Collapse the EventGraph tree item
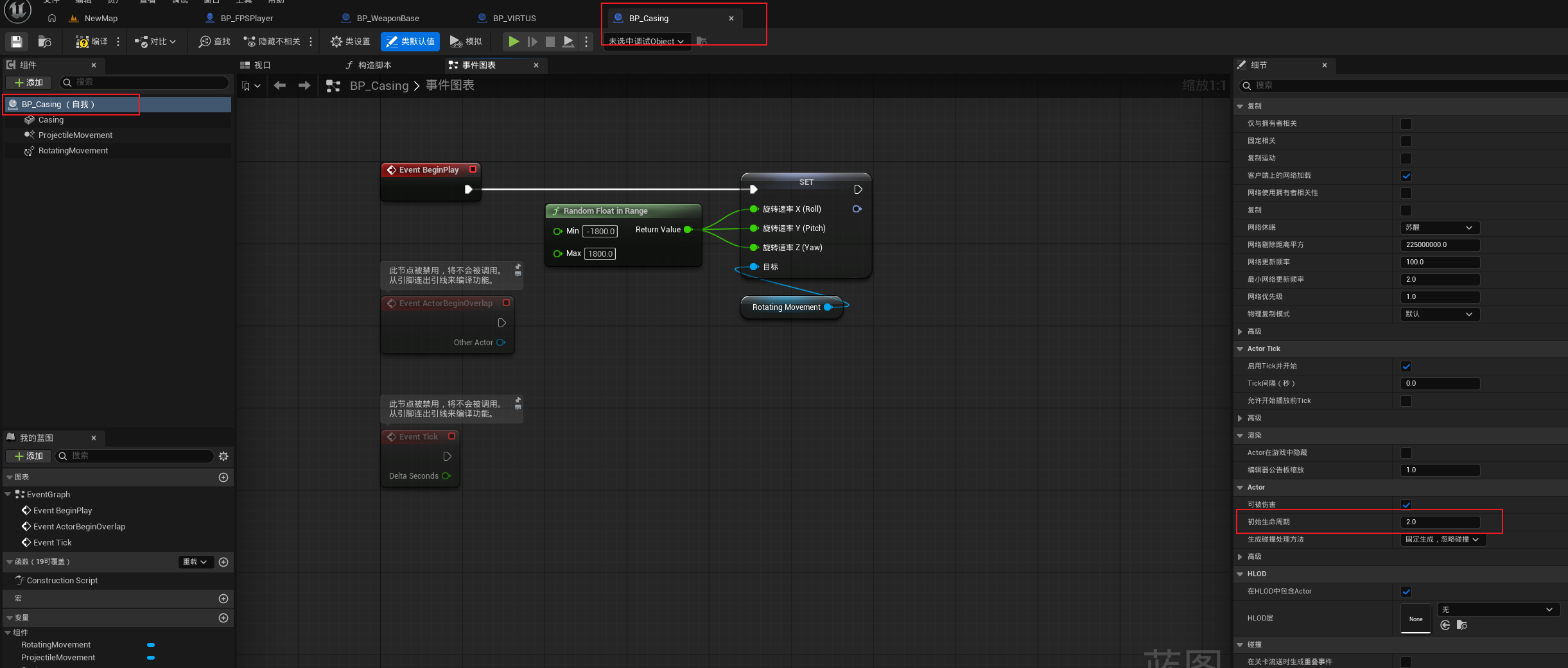Image resolution: width=1568 pixels, height=668 pixels. pos(8,495)
